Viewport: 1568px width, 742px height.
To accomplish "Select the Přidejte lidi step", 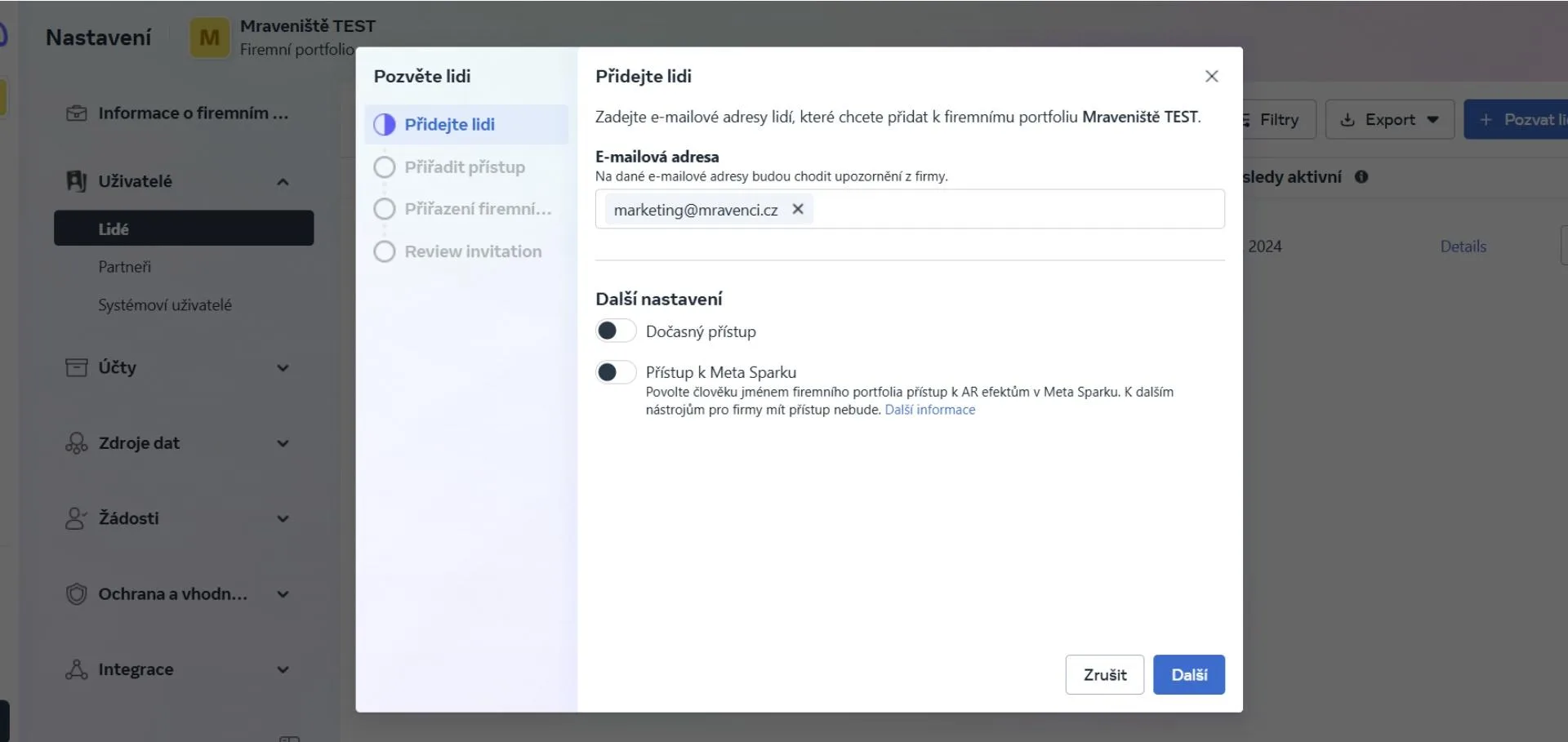I will 466,124.
